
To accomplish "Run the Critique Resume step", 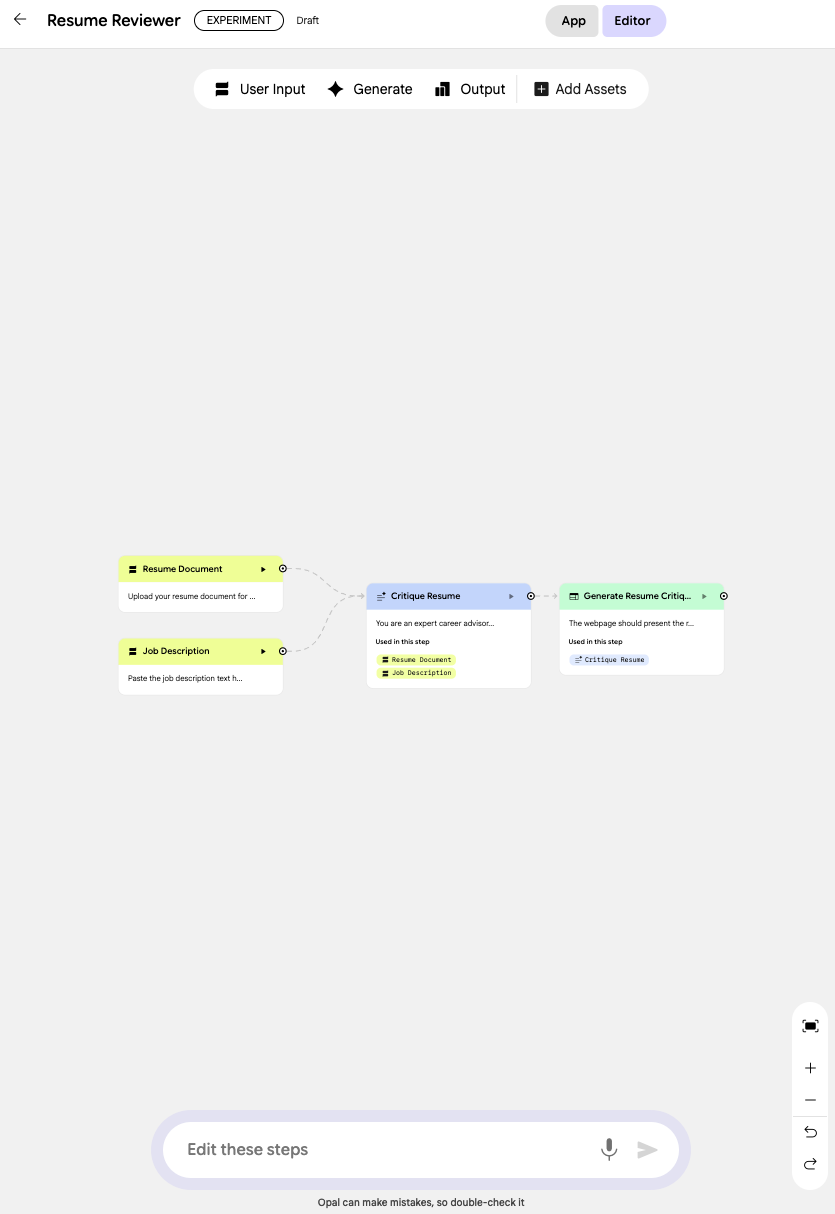I will pos(512,596).
